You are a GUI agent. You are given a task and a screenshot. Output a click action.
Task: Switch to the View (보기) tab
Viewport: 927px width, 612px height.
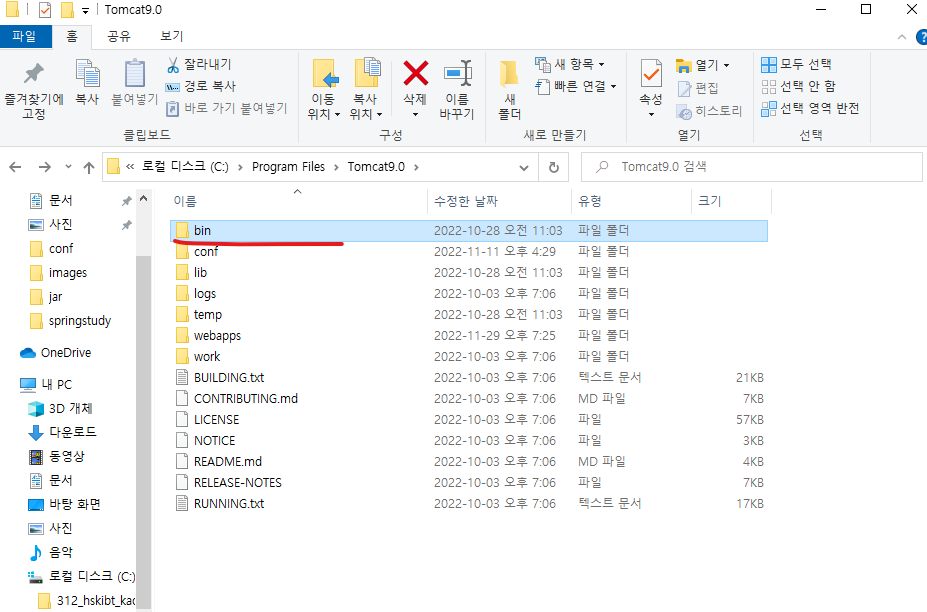[x=171, y=37]
